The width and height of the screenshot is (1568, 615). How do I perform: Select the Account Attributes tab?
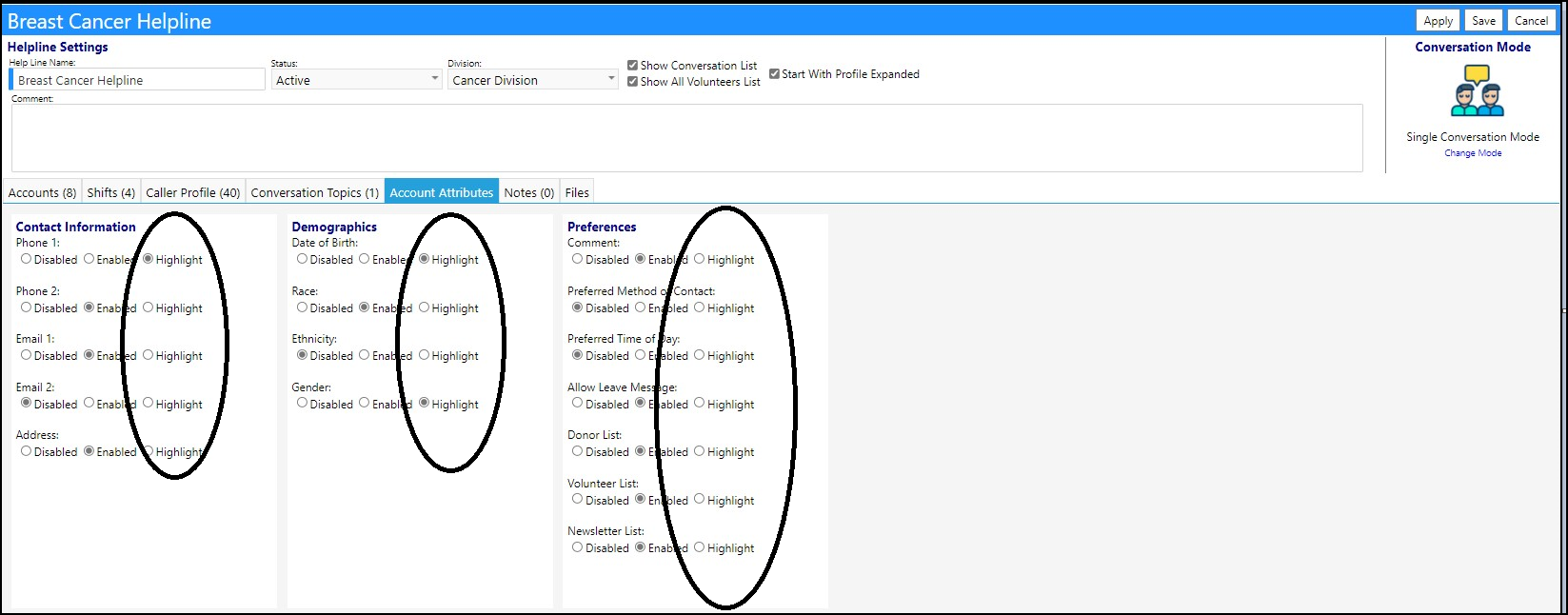click(x=442, y=192)
